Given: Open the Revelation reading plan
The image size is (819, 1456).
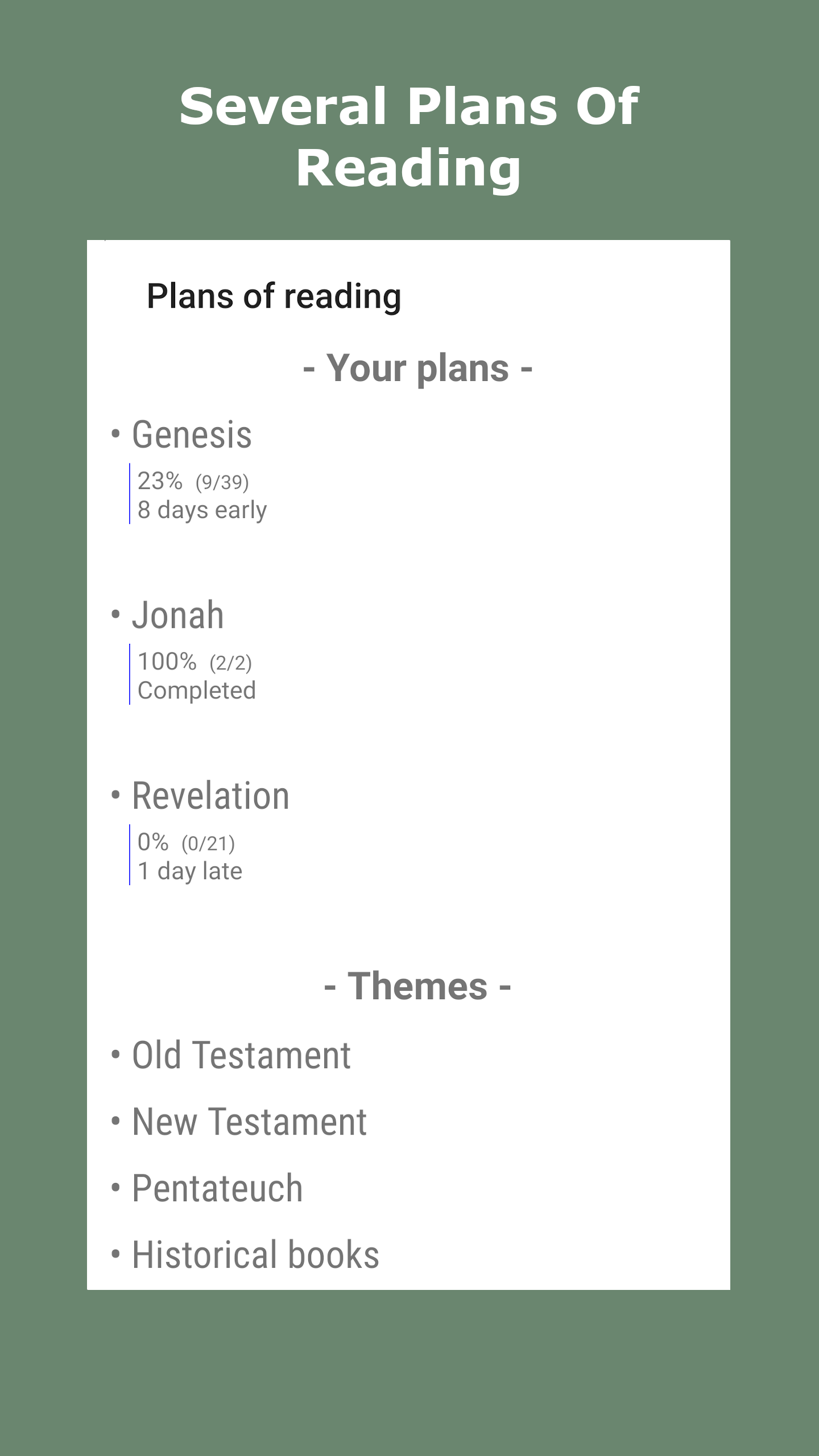Looking at the screenshot, I should click(x=210, y=796).
